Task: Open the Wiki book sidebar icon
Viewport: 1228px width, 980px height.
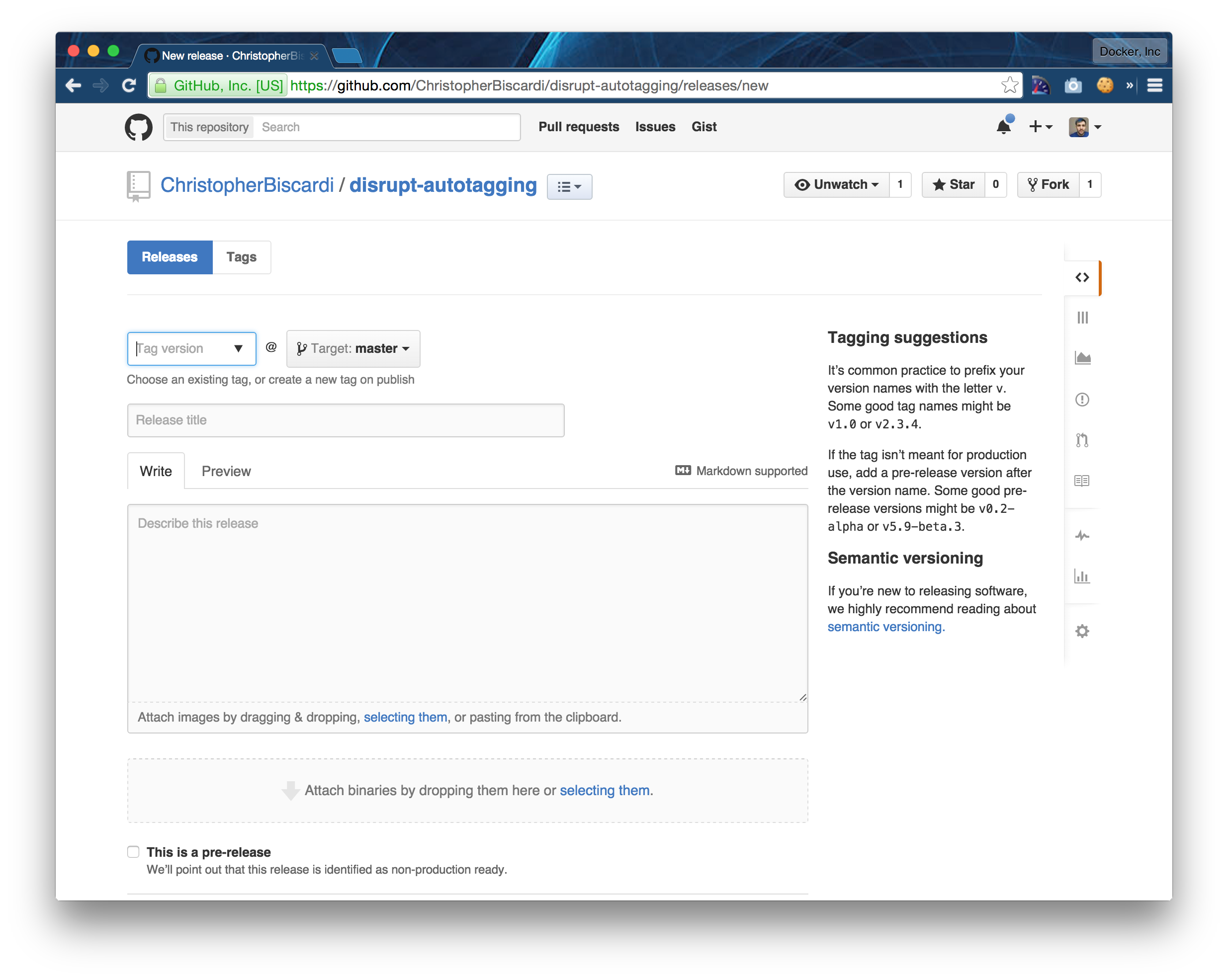Action: pyautogui.click(x=1082, y=481)
